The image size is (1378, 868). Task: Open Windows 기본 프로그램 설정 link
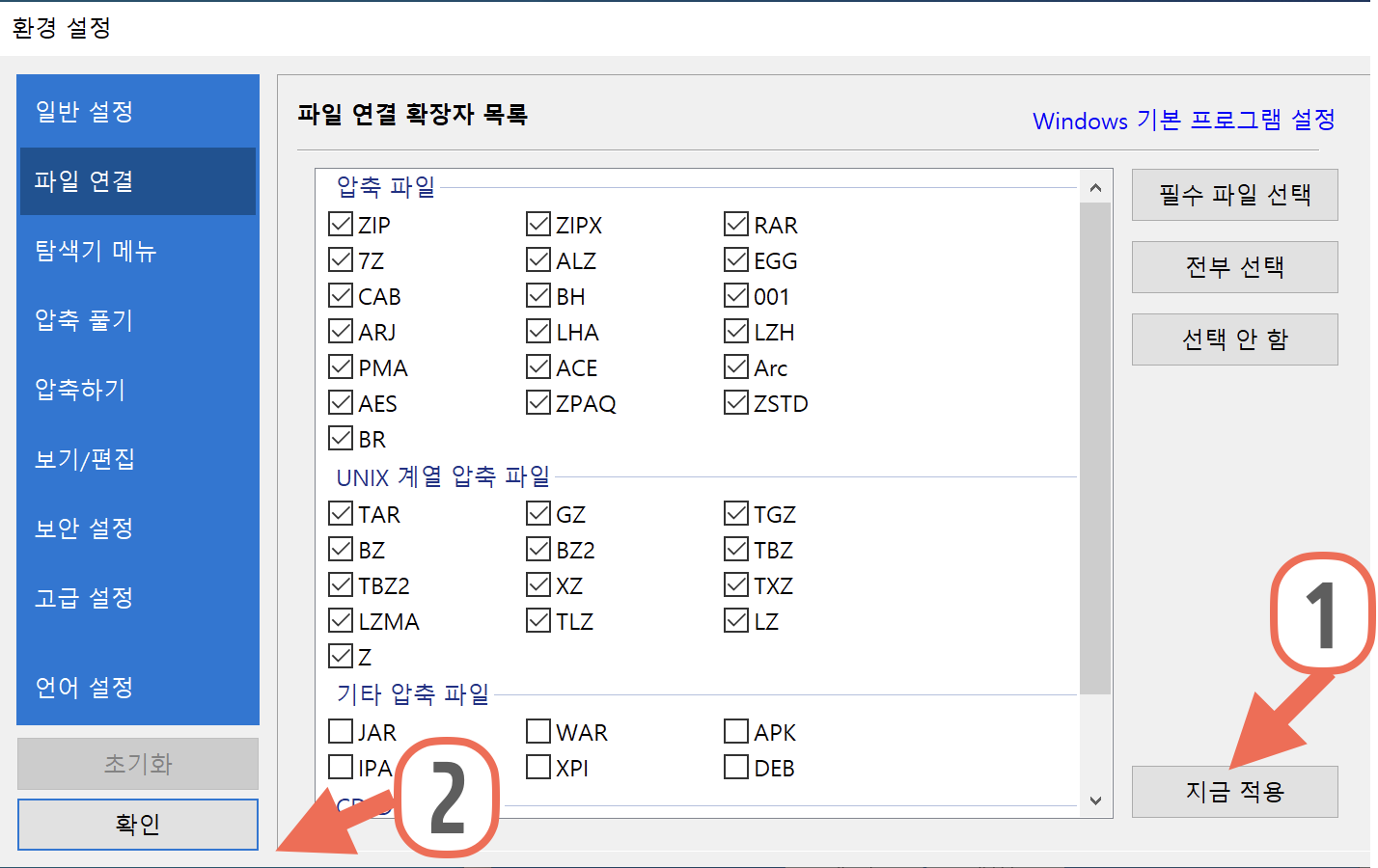point(1184,121)
